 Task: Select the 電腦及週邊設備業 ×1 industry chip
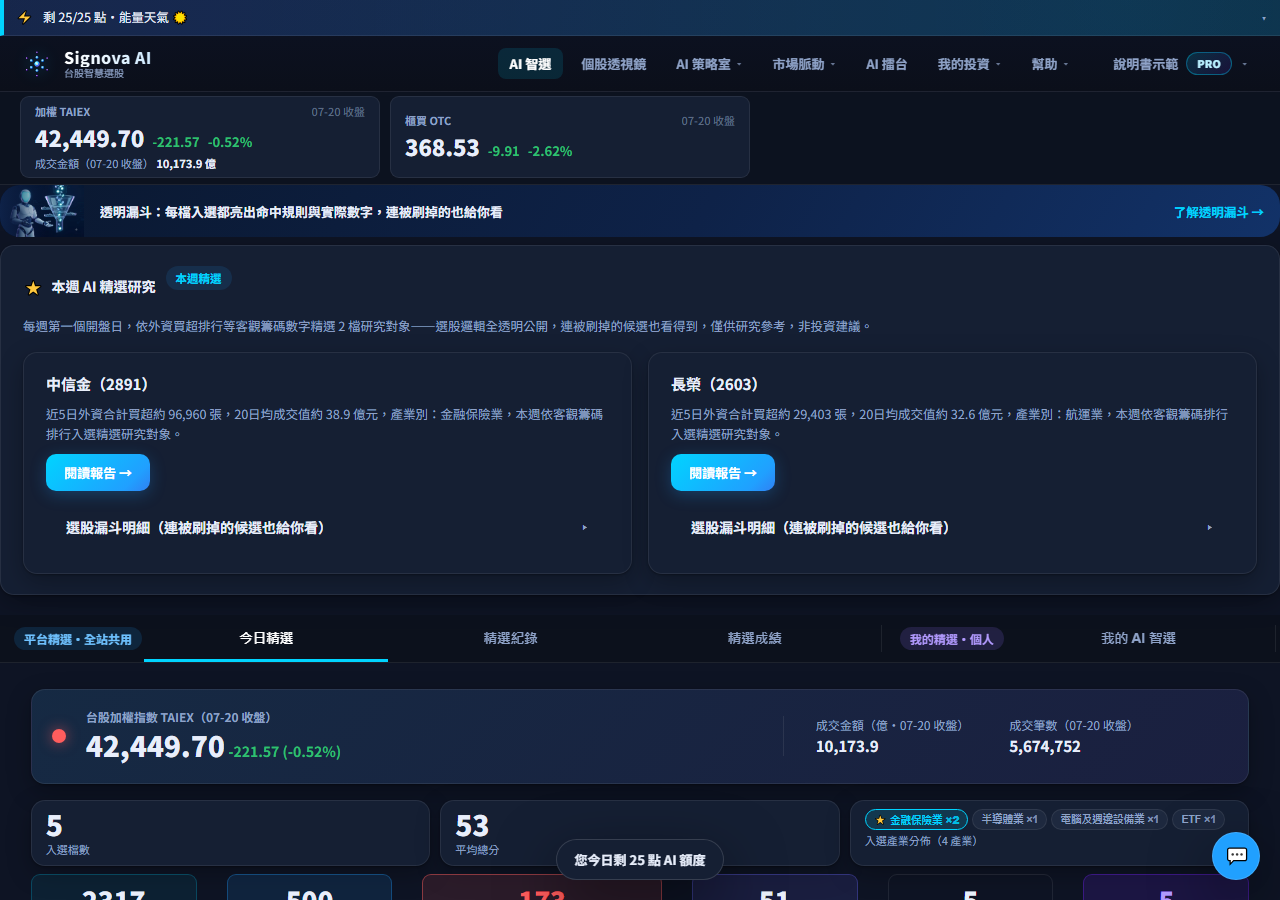coord(1109,820)
